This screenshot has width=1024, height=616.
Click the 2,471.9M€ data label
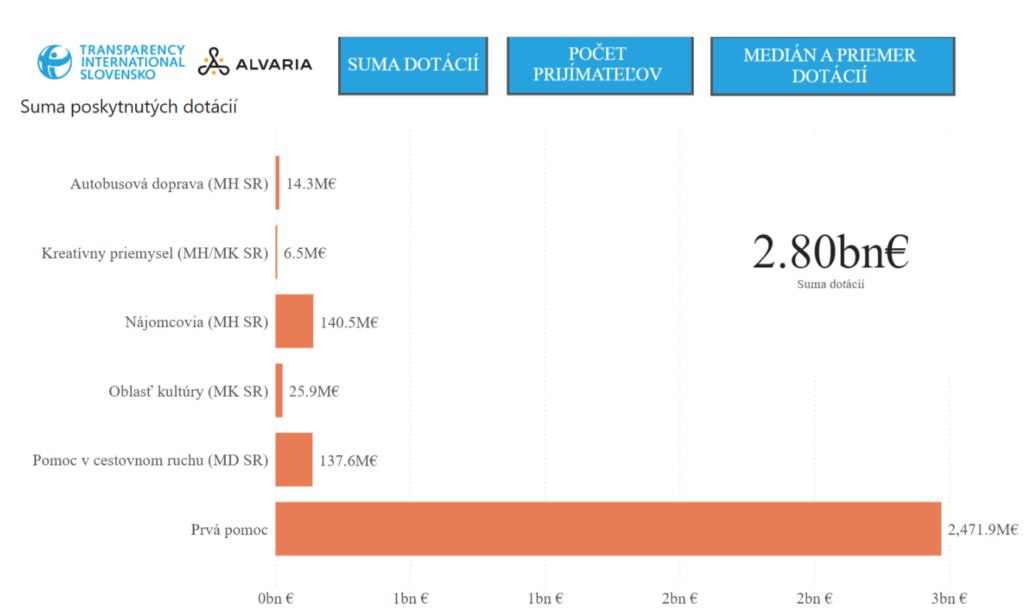(982, 529)
